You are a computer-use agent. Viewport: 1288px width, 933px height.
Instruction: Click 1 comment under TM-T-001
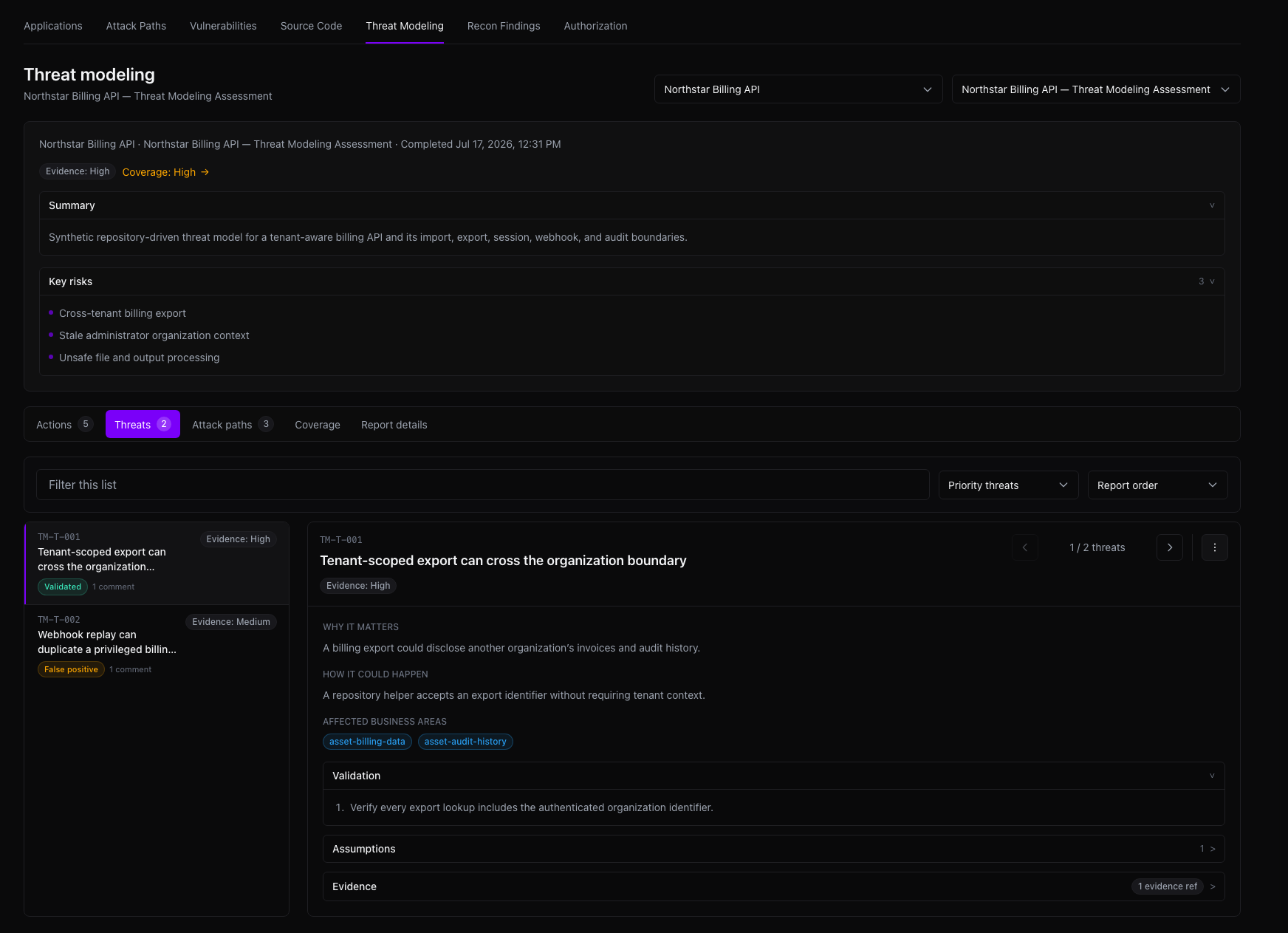114,587
